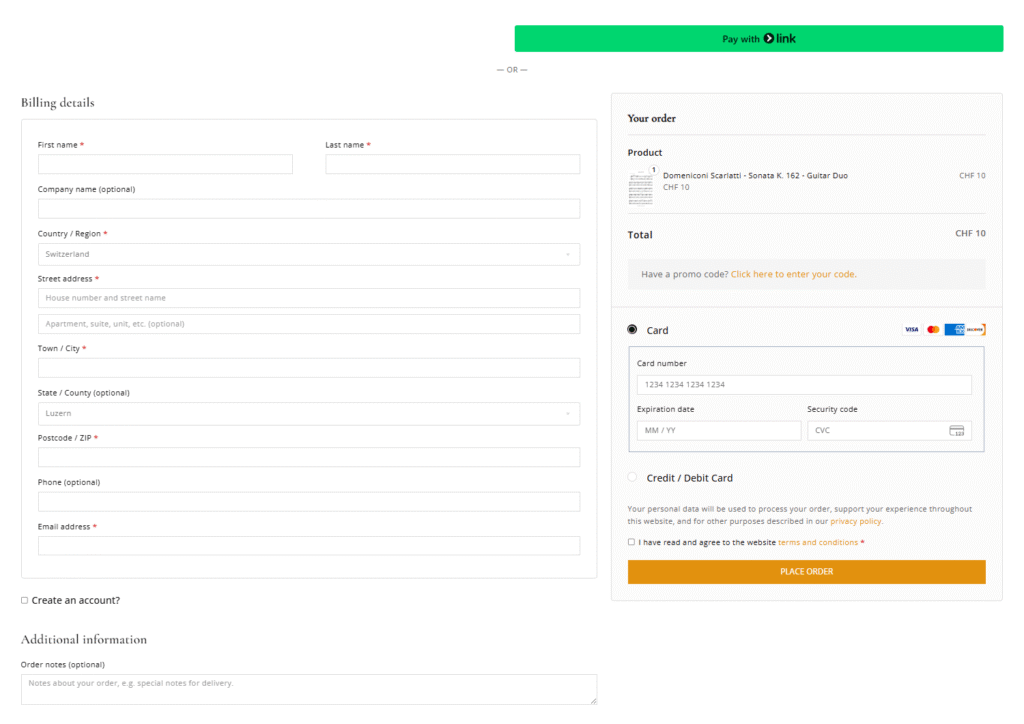The image size is (1024, 724).
Task: Expand the State / County dropdown
Action: click(308, 413)
